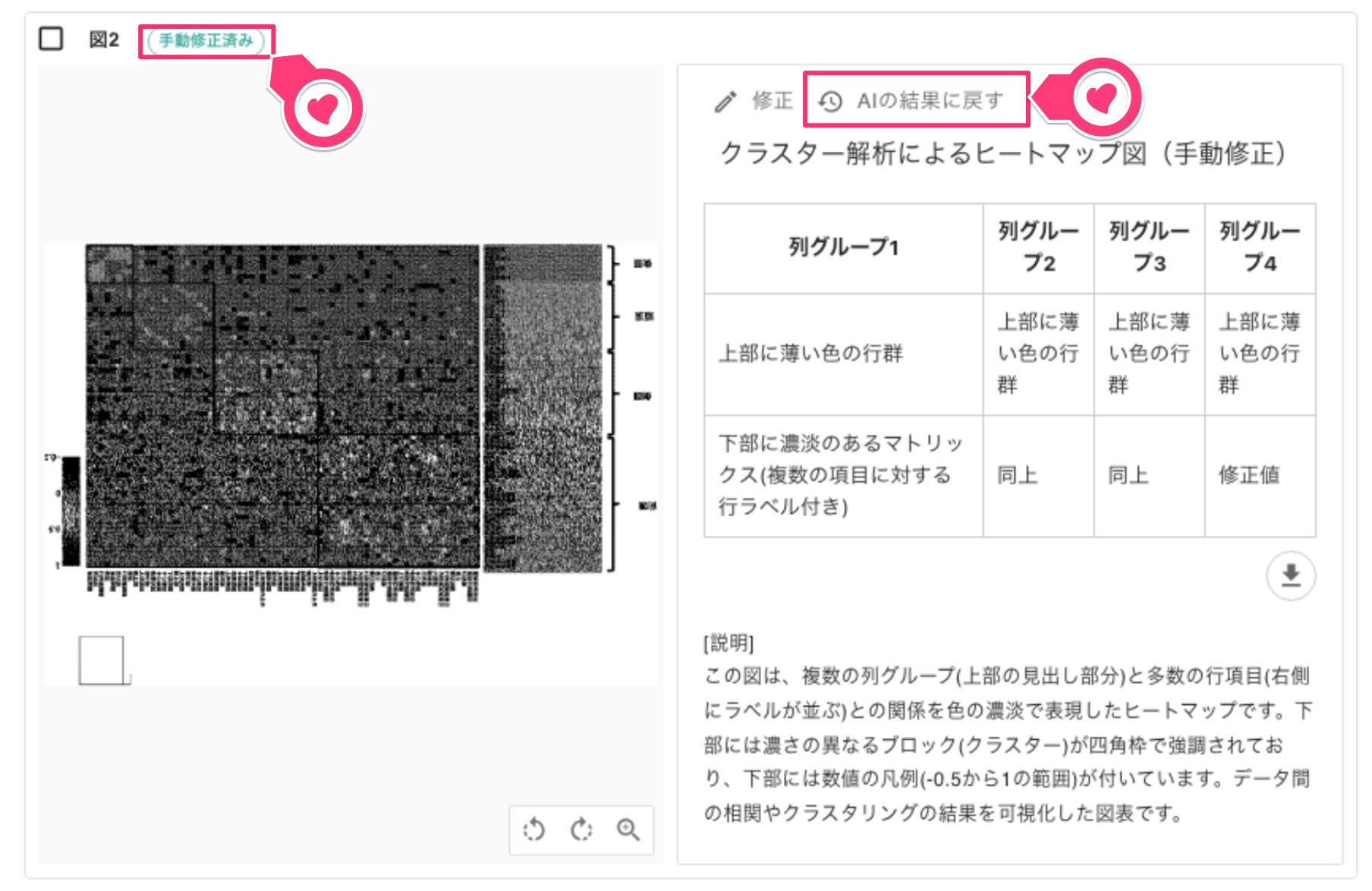Click the 手動修正済み status badge
The width and height of the screenshot is (1372, 891).
(206, 40)
